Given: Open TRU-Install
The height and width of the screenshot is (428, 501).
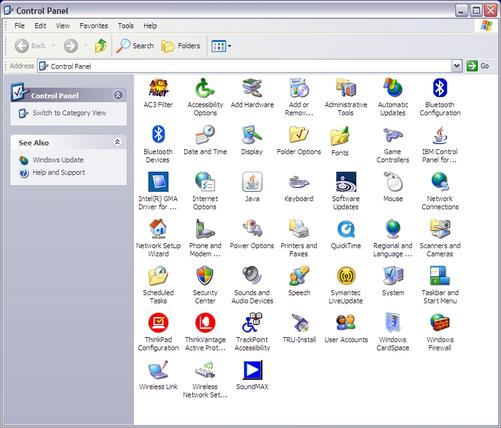Looking at the screenshot, I should click(x=299, y=328).
